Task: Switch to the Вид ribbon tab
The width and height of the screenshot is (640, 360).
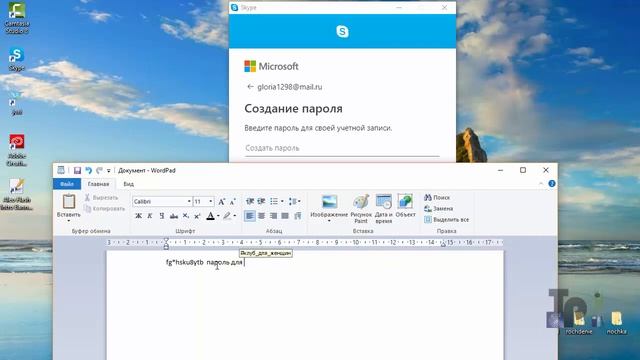Action: [x=129, y=184]
